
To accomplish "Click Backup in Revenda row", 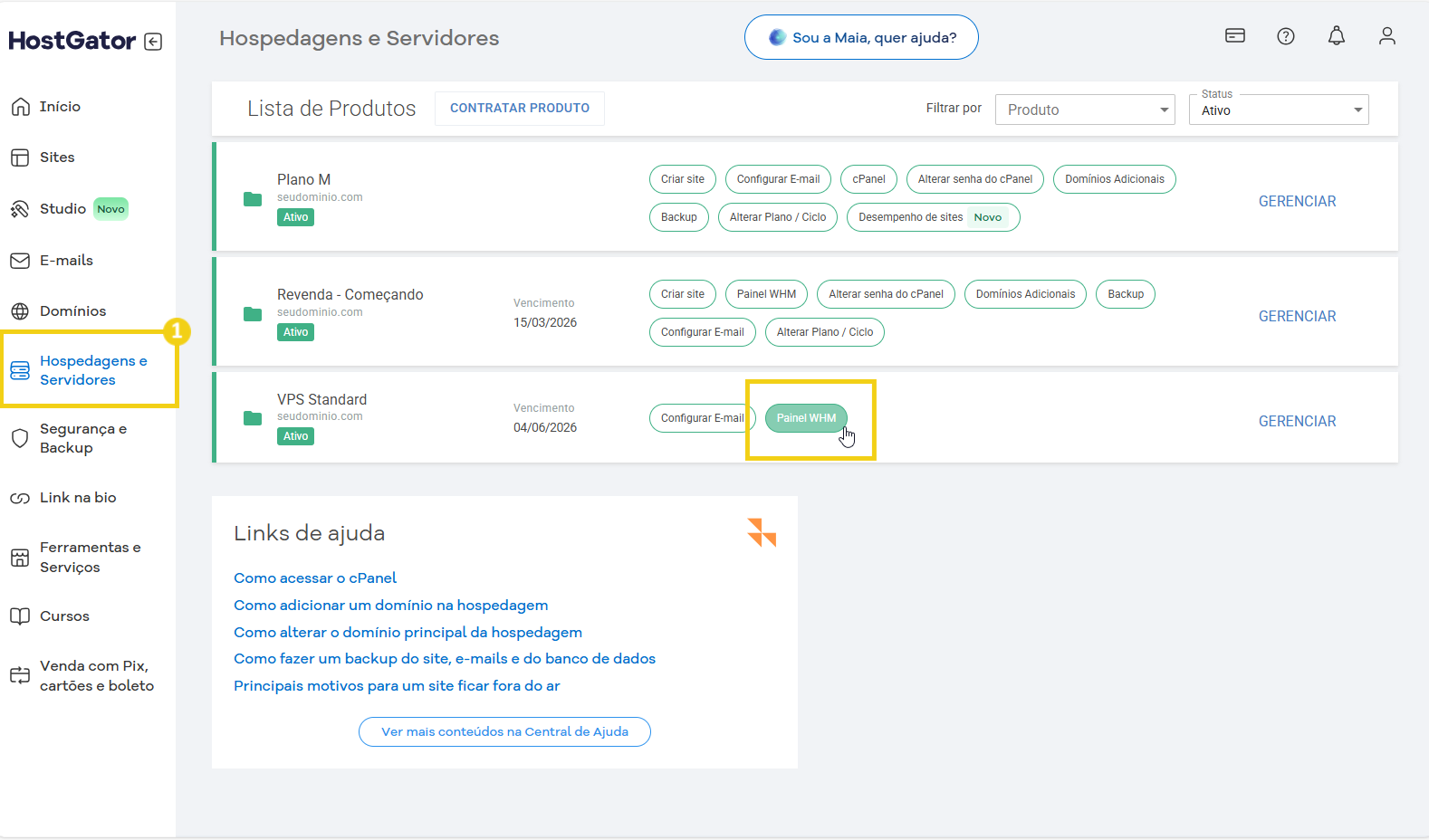I will 1126,294.
